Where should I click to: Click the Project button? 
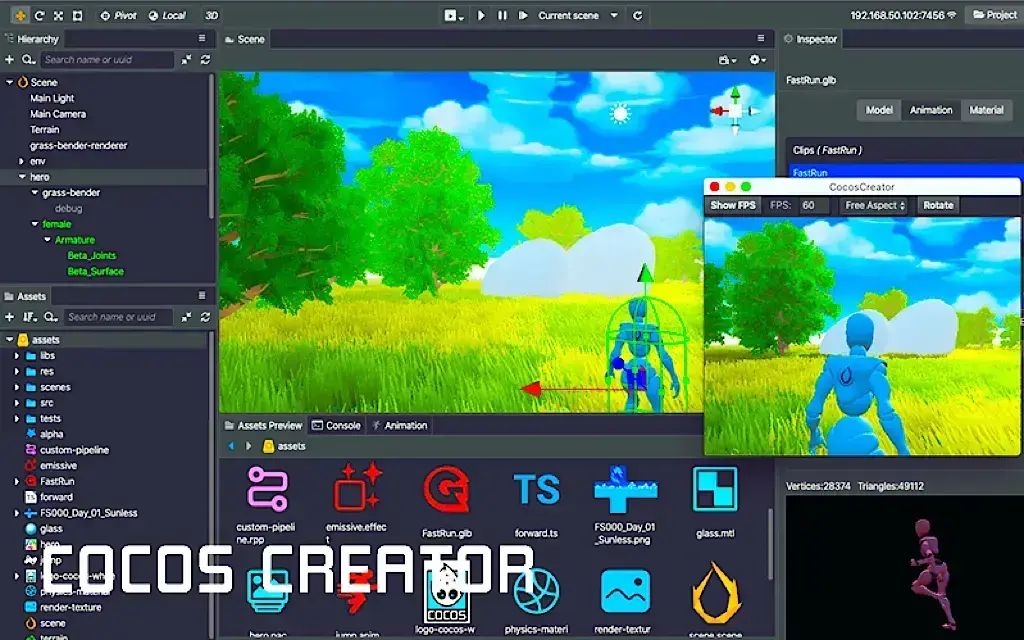click(x=995, y=15)
